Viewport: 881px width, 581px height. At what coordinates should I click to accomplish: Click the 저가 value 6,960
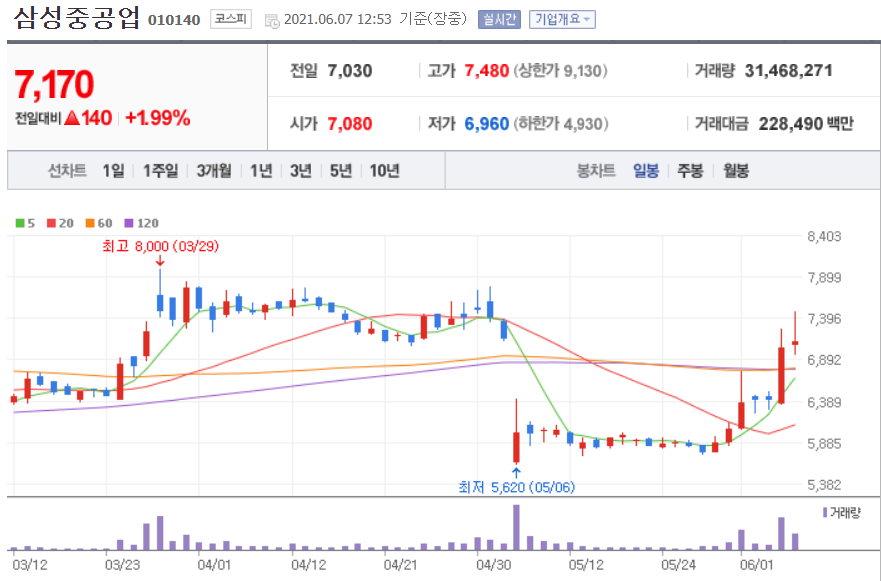click(487, 124)
